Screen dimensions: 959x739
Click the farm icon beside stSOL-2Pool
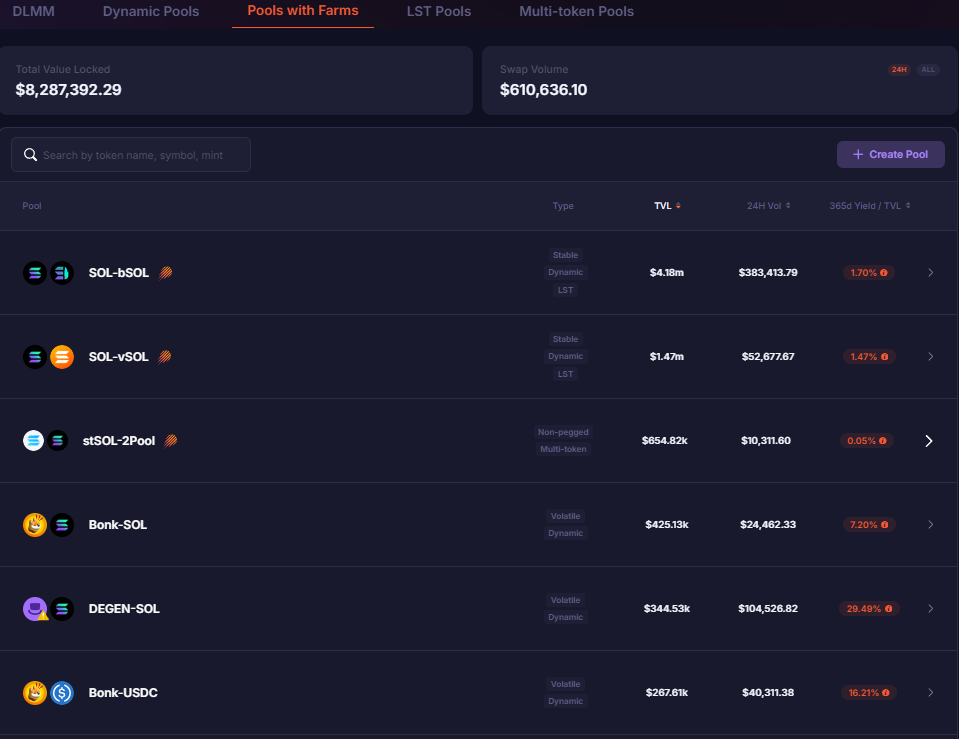click(x=171, y=440)
